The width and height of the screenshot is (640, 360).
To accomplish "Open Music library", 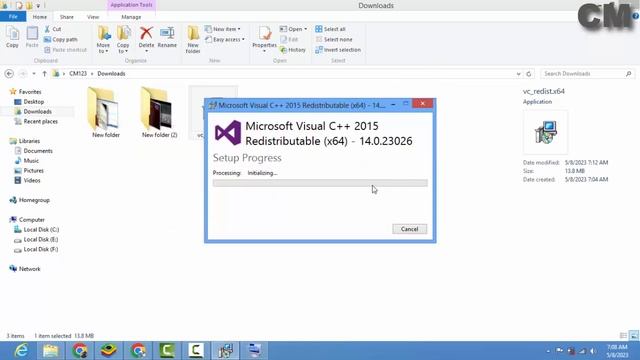I will [x=31, y=161].
